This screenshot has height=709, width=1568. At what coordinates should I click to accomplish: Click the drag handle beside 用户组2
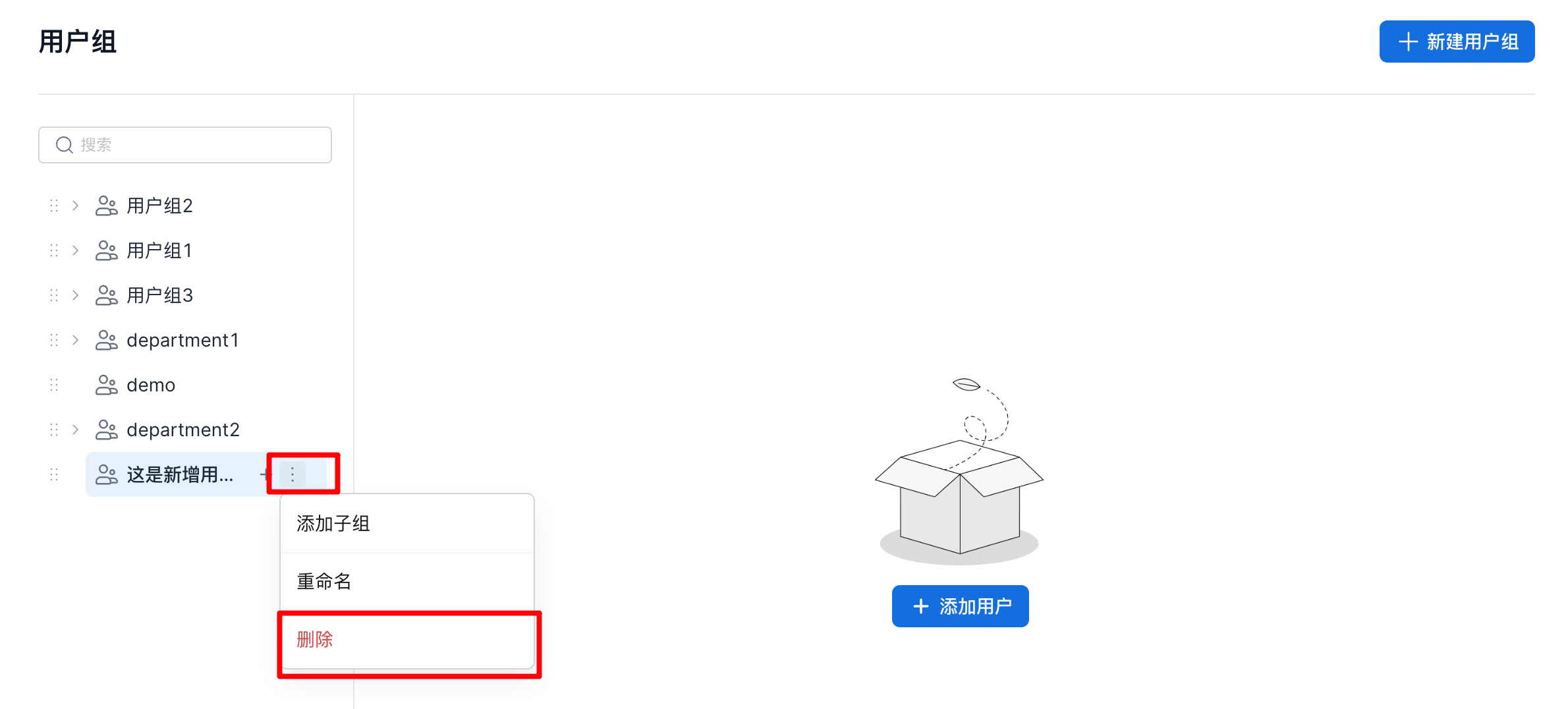click(x=54, y=206)
